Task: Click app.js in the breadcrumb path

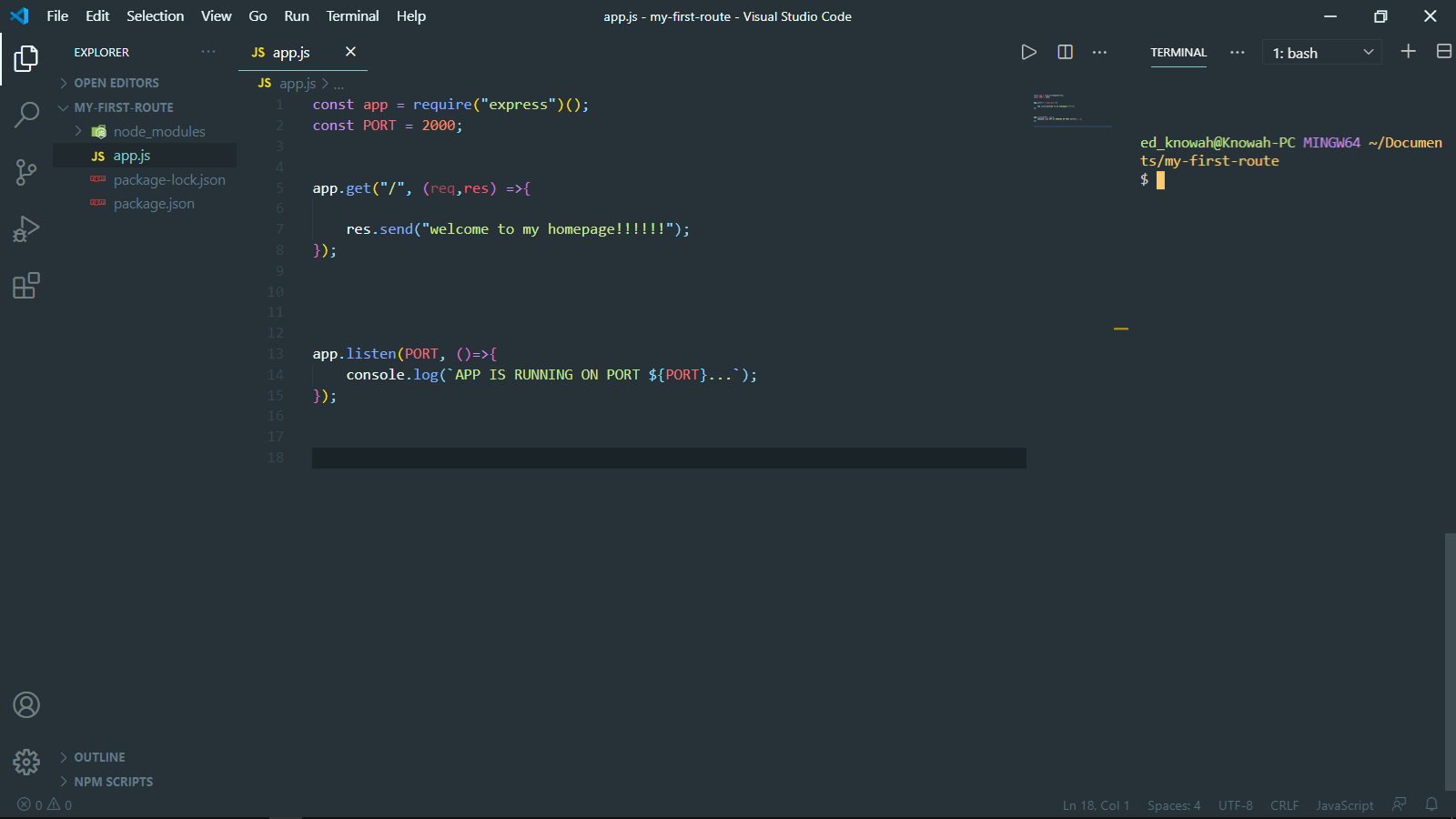Action: tap(298, 84)
